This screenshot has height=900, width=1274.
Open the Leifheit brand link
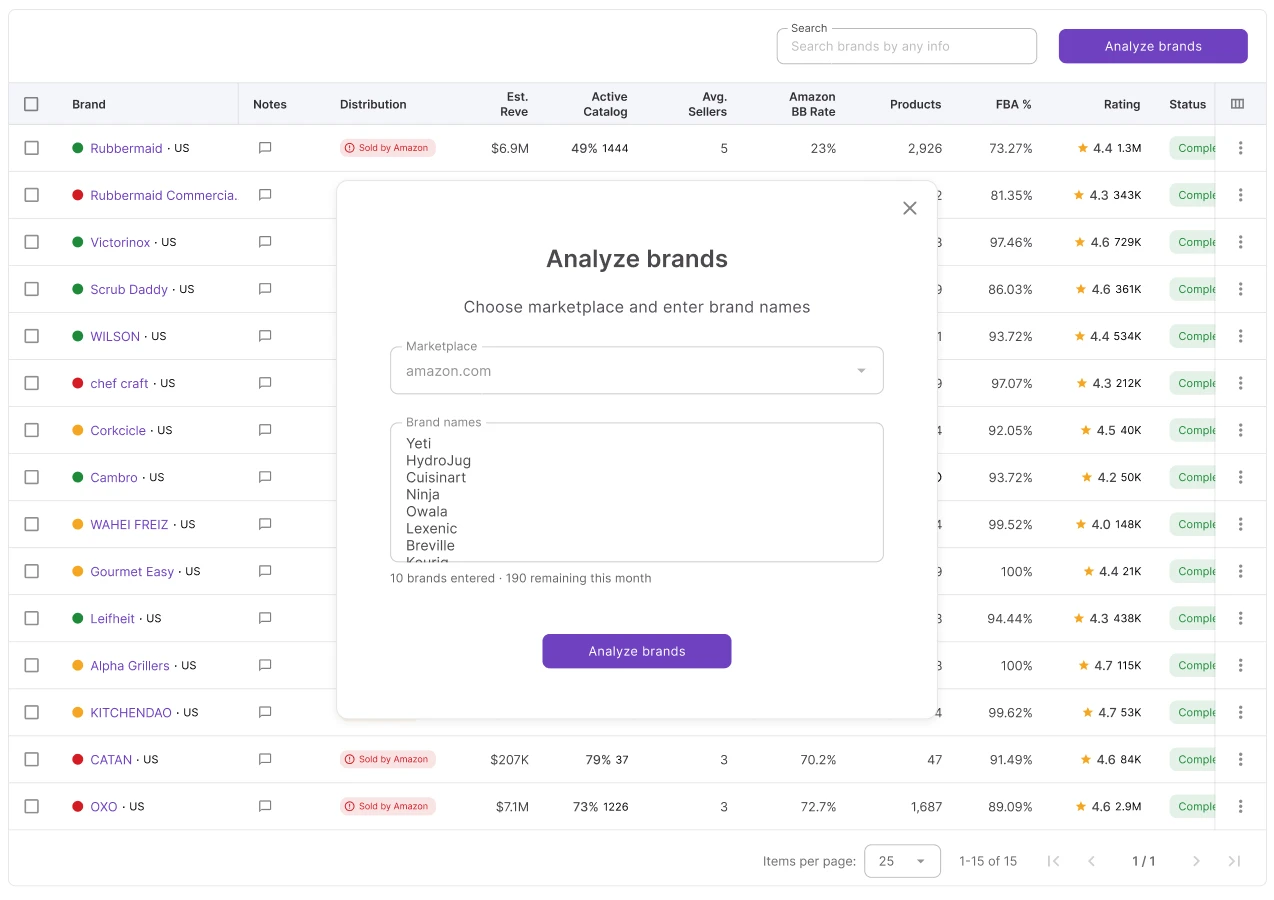coord(112,618)
